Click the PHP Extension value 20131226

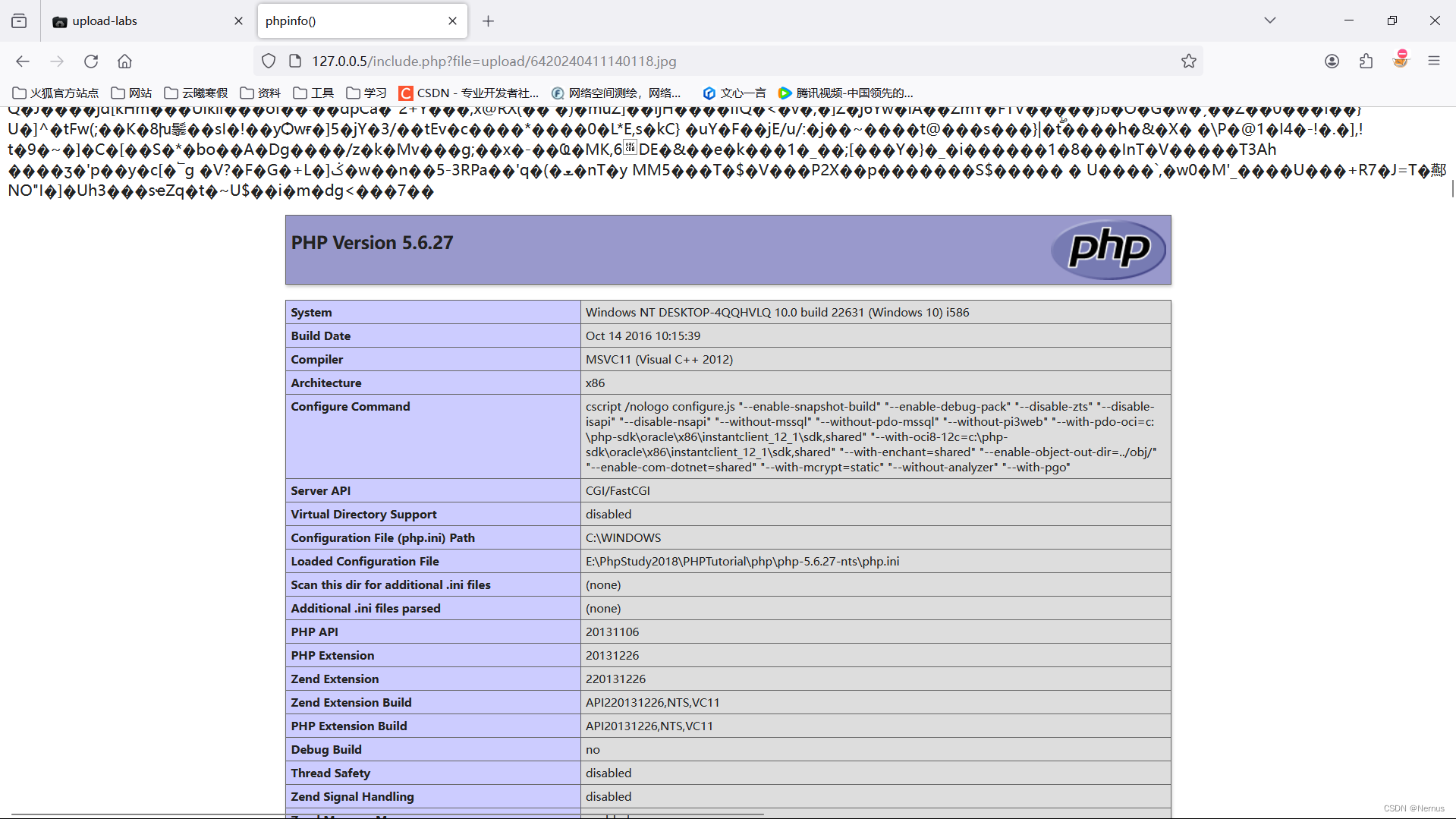612,656
